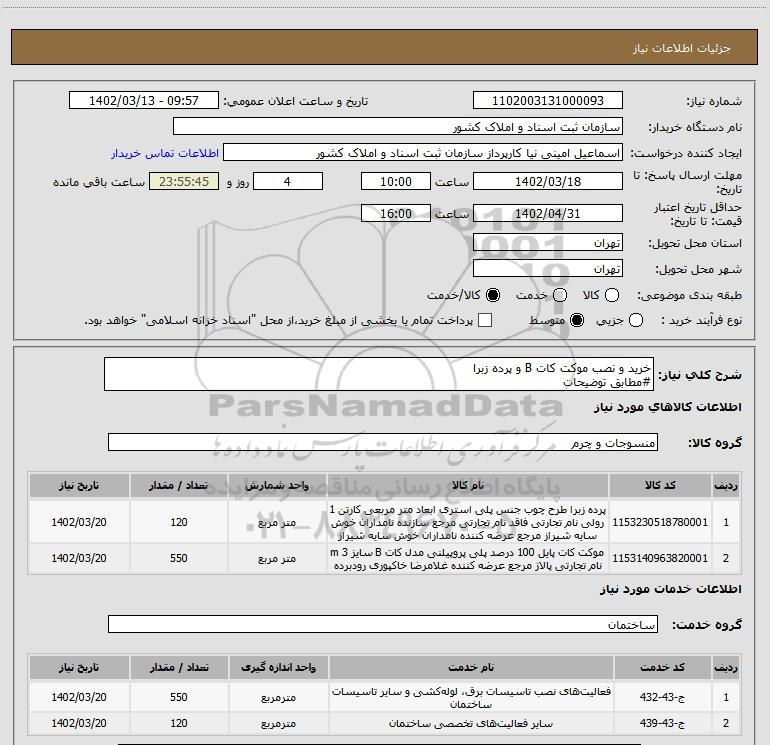Click the request creator field

pos(423,153)
